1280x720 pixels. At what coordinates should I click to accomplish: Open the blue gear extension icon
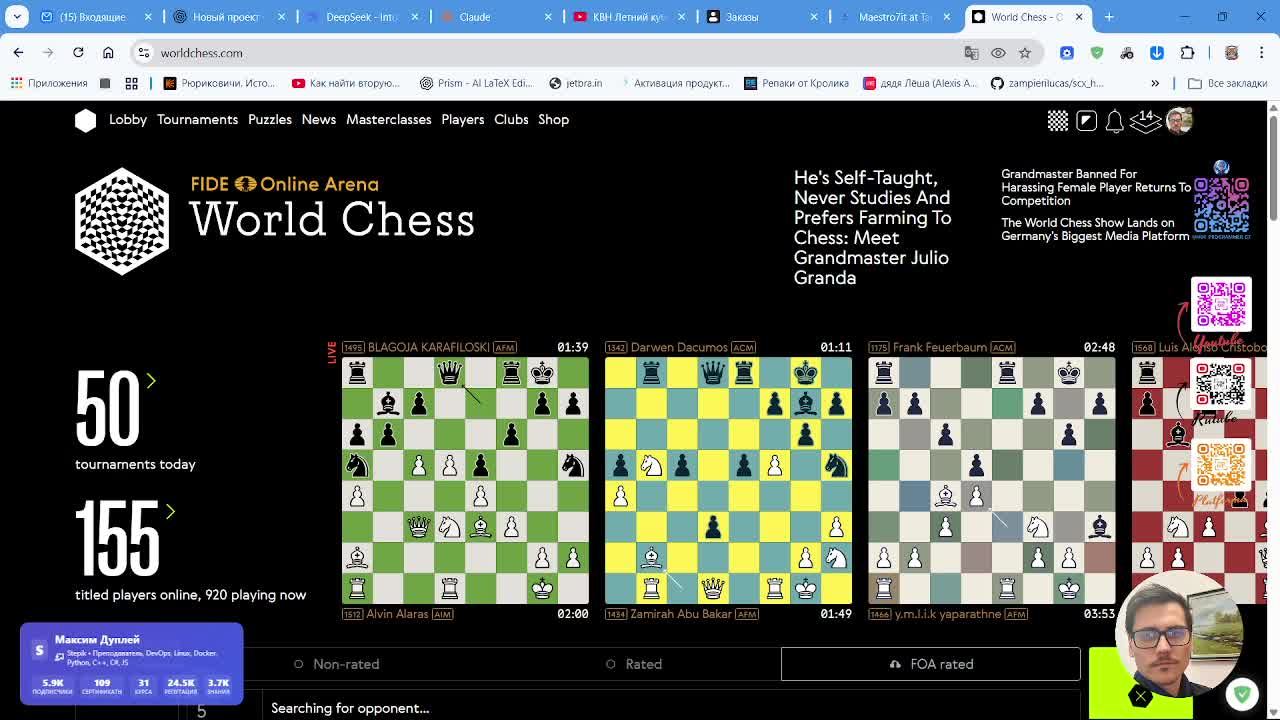click(1067, 53)
